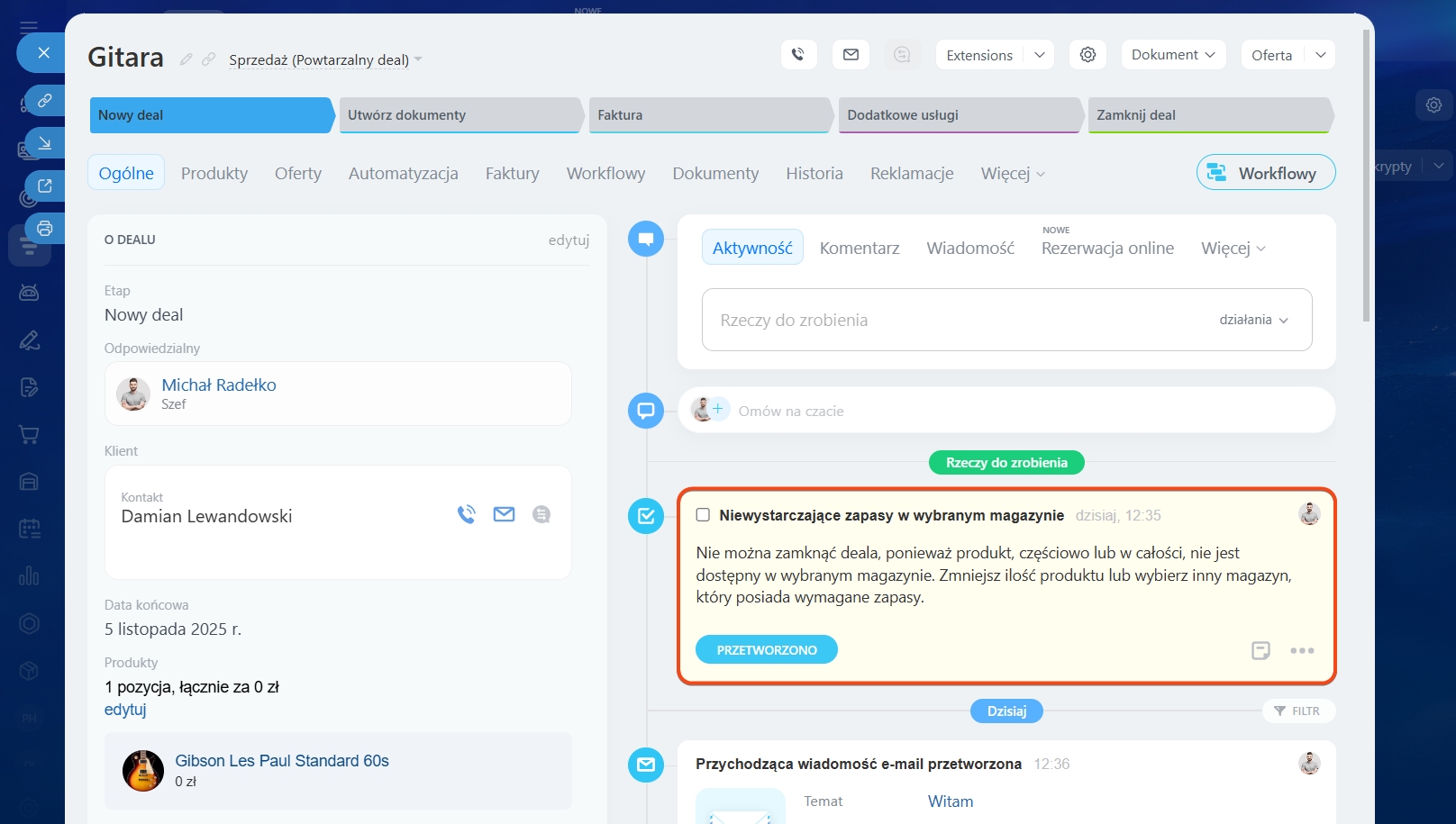Open the Komentarz tab in timeline
1456x824 pixels.
tap(859, 248)
